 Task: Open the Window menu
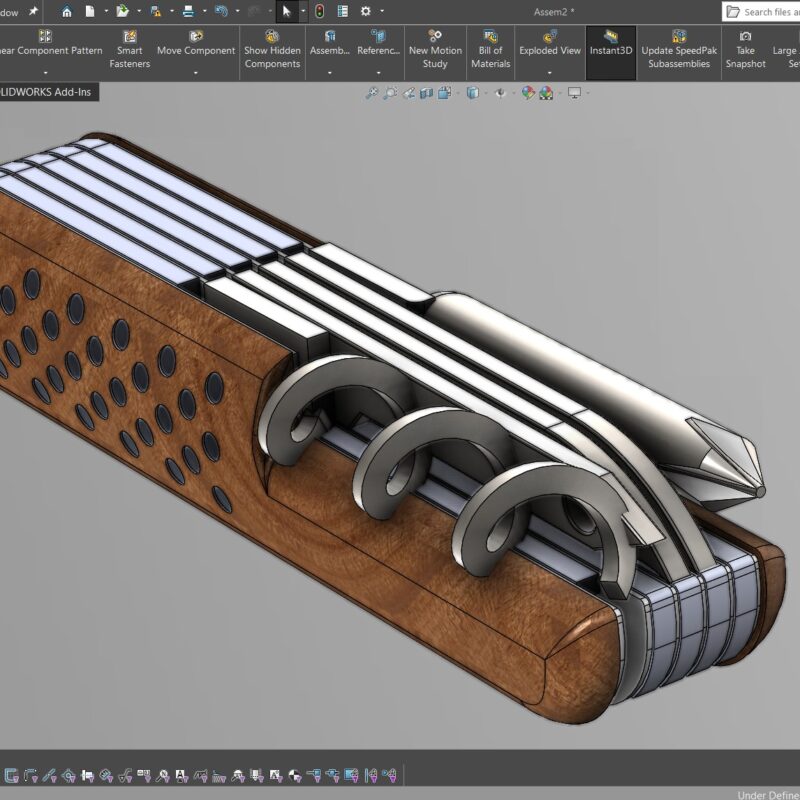[8, 11]
